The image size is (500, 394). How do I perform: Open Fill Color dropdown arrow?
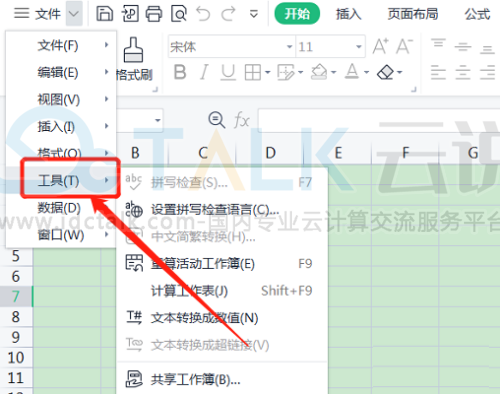coord(334,72)
